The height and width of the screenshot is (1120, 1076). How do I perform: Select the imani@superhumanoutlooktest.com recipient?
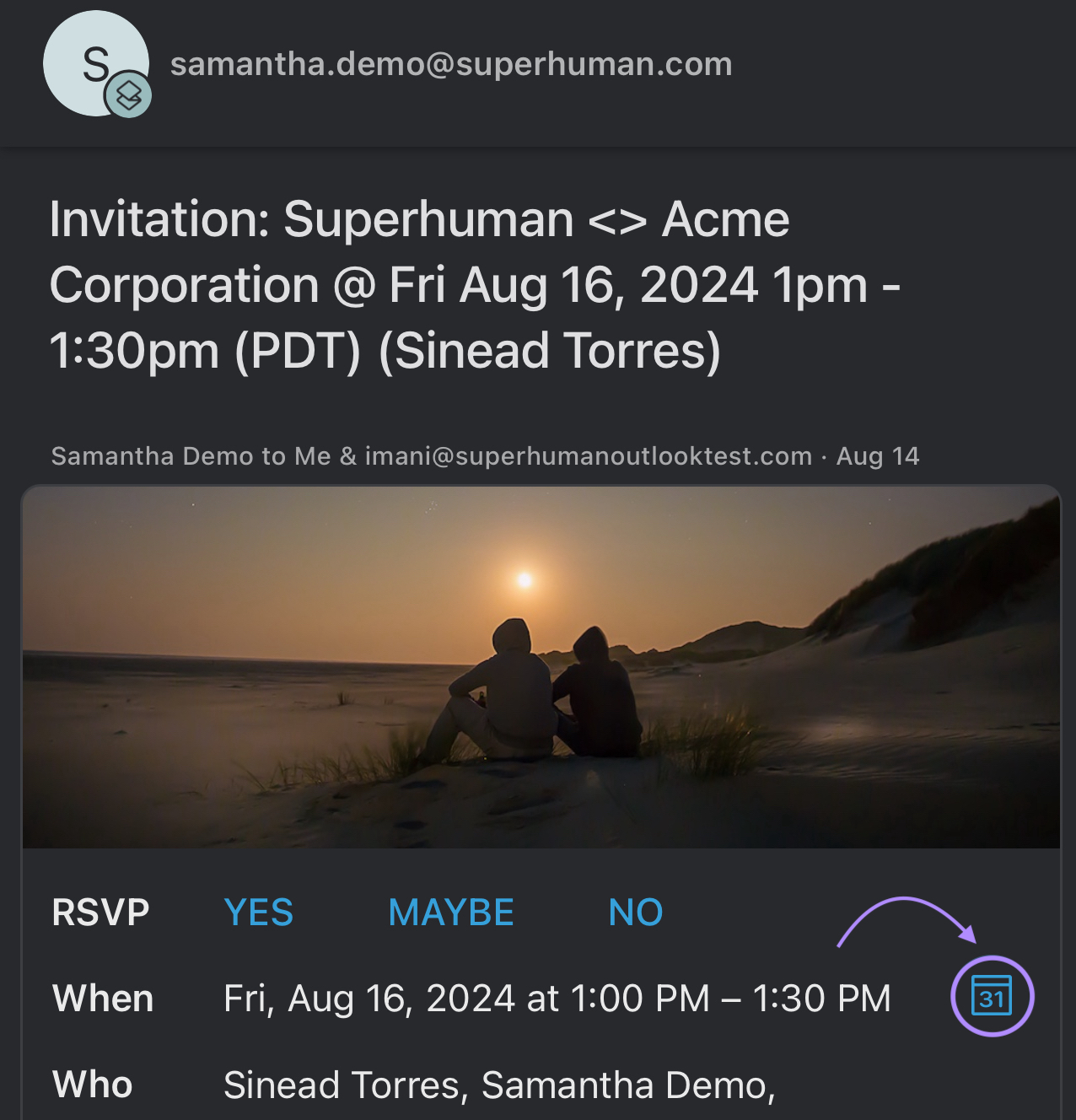588,456
